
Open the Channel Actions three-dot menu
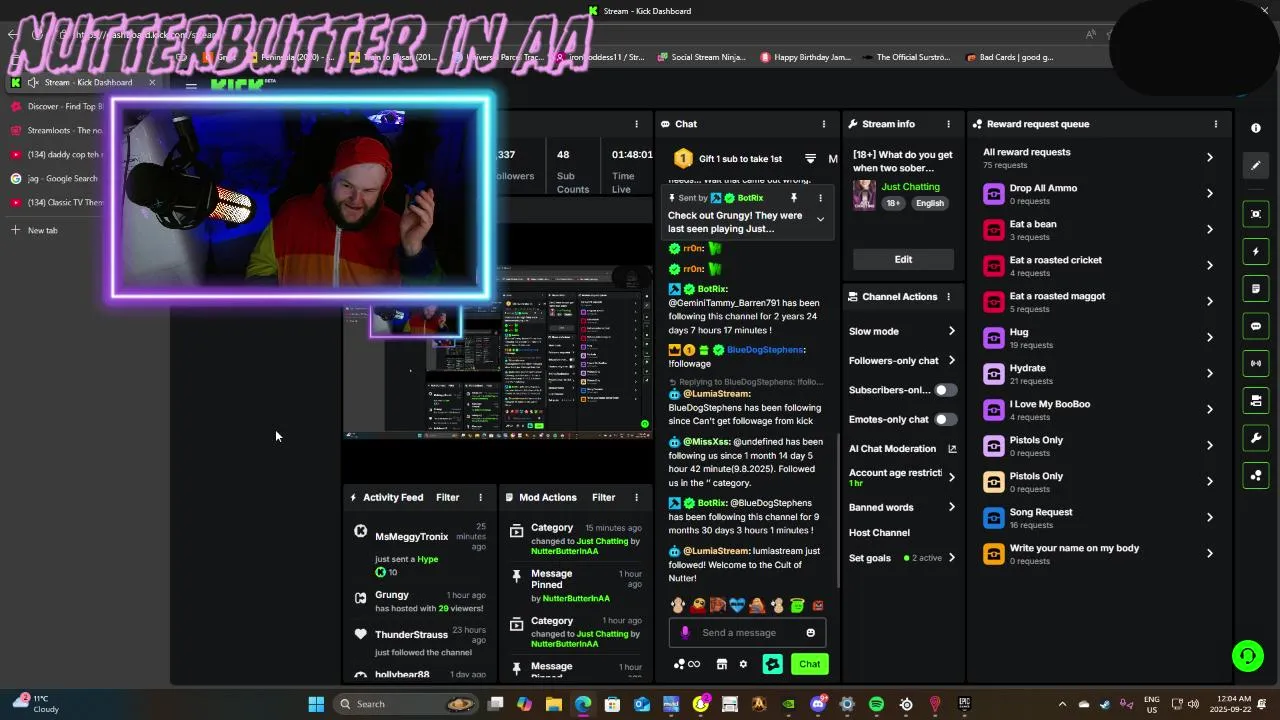point(948,297)
